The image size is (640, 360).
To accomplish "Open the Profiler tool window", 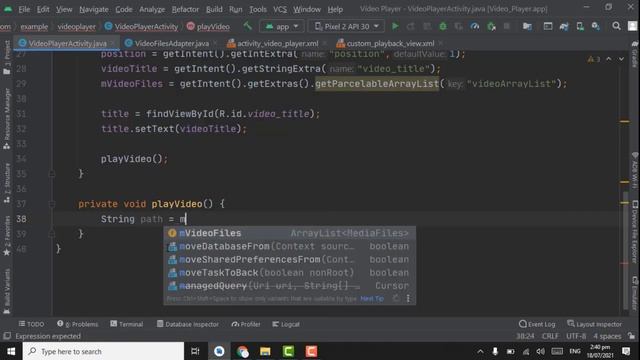I will (x=246, y=324).
